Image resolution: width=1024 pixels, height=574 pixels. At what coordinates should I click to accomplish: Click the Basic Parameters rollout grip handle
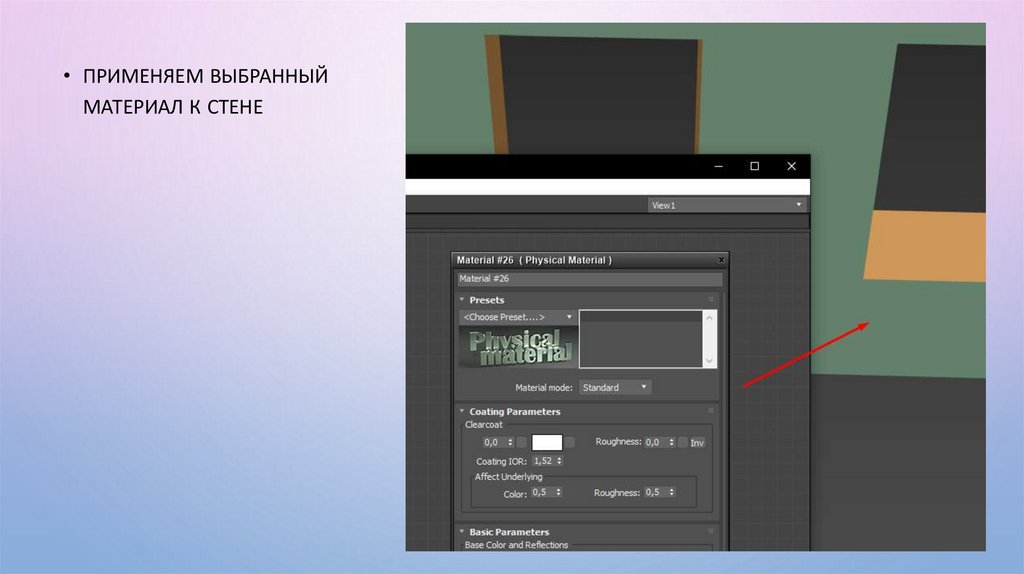click(711, 531)
